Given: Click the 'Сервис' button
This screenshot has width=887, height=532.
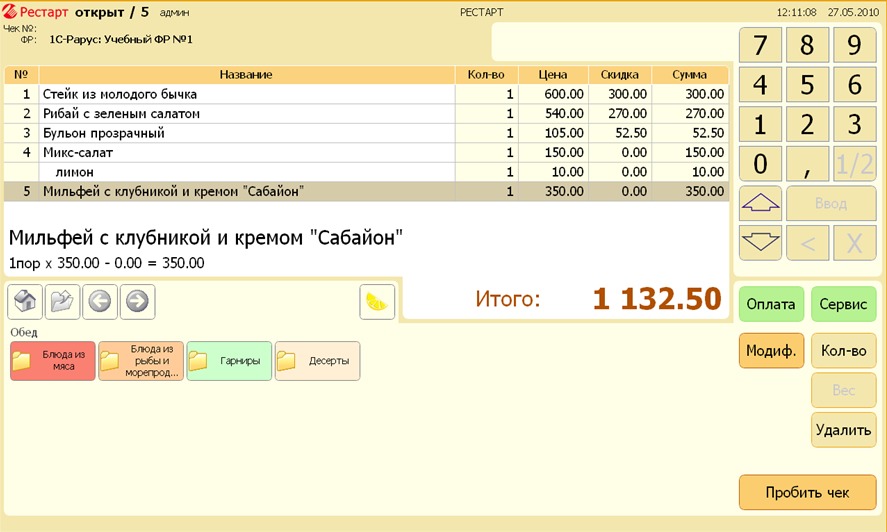Looking at the screenshot, I should [843, 304].
